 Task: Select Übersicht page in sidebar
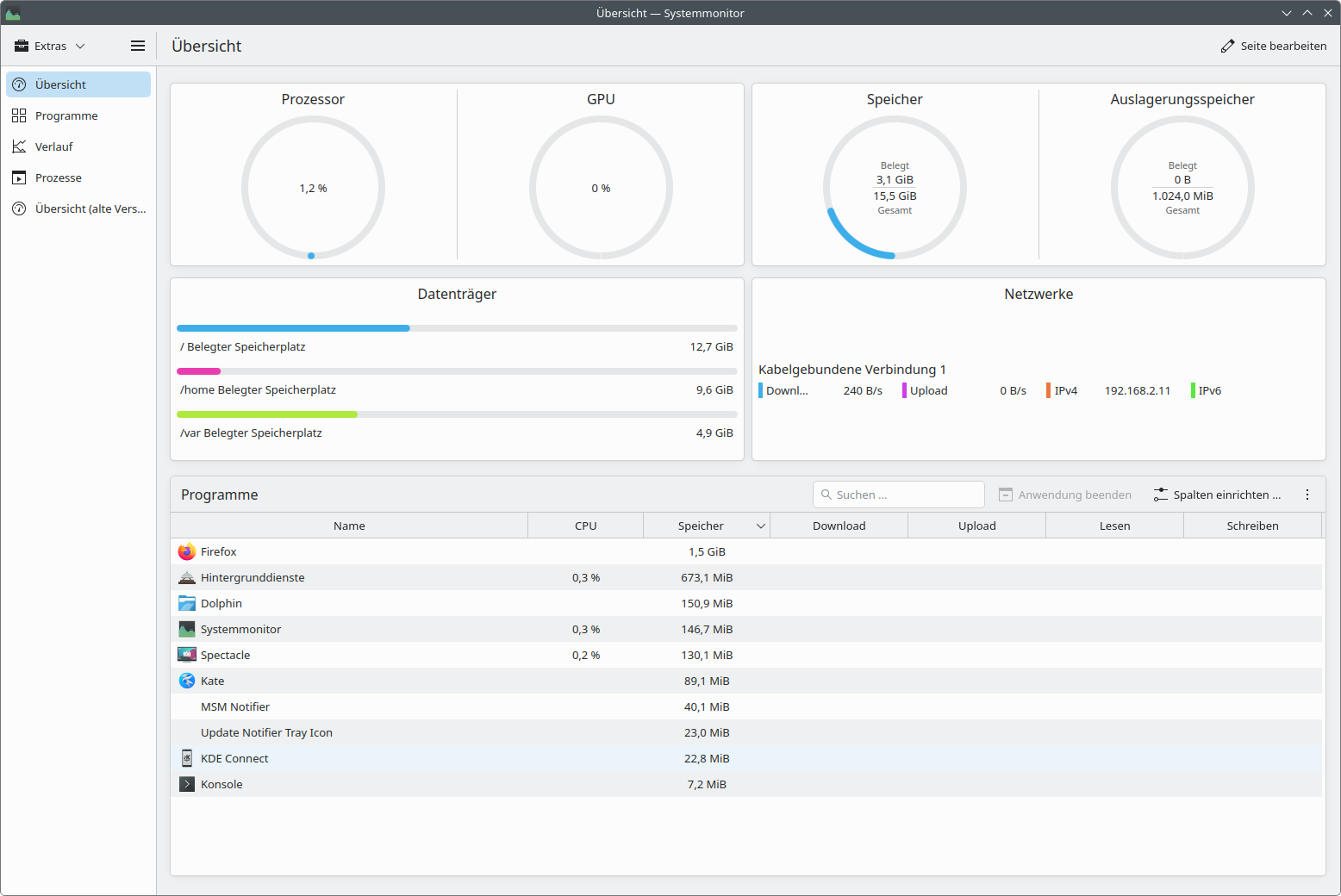78,84
